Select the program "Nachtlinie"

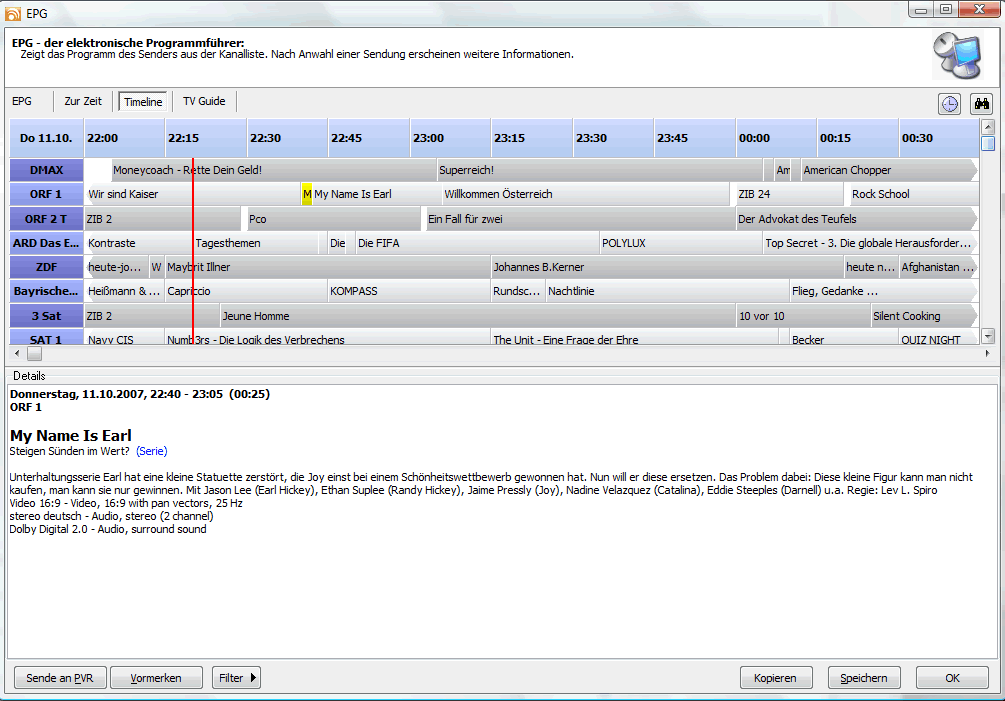pos(667,291)
